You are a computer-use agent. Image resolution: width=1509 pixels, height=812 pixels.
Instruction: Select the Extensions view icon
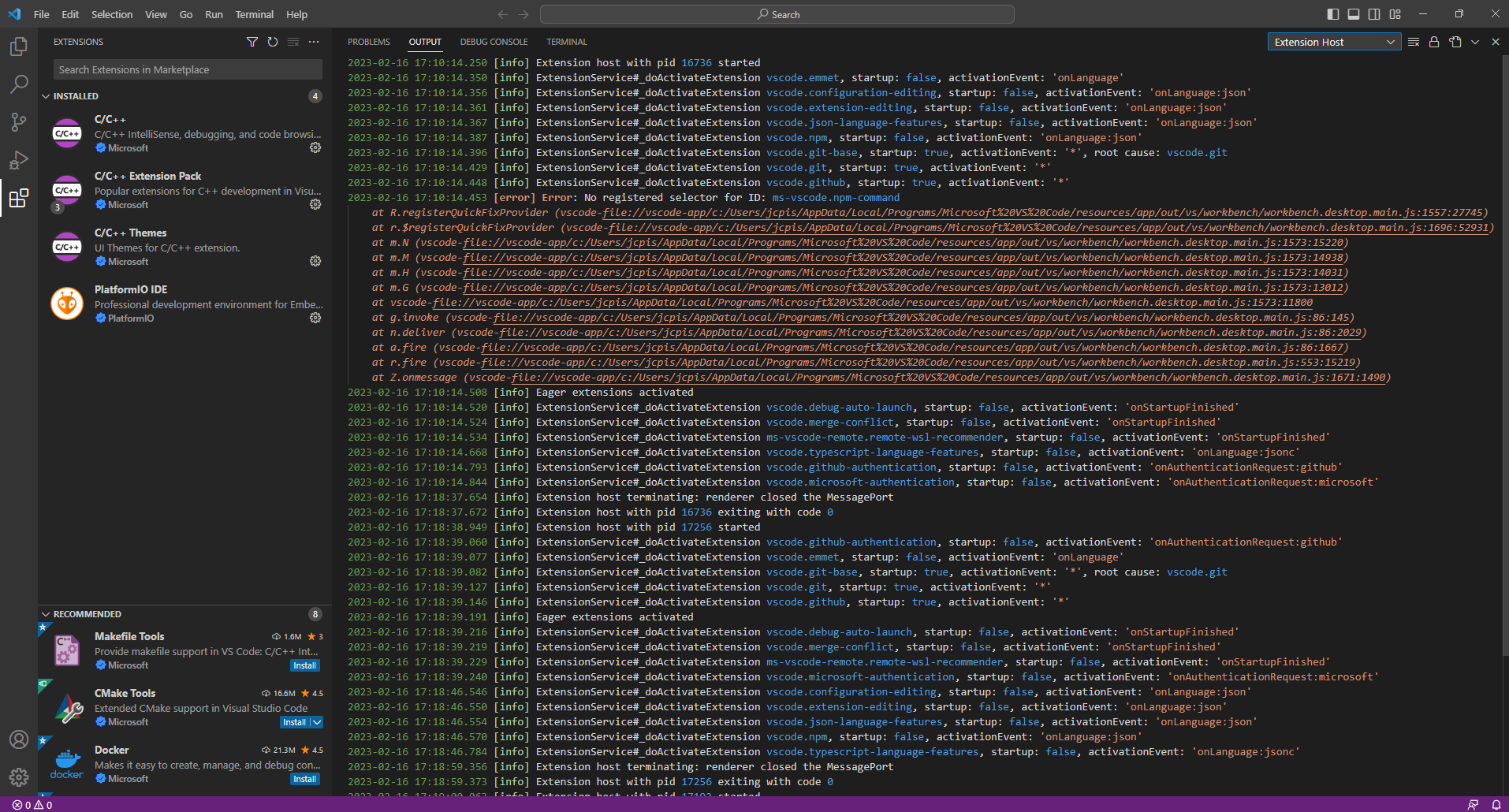(19, 198)
